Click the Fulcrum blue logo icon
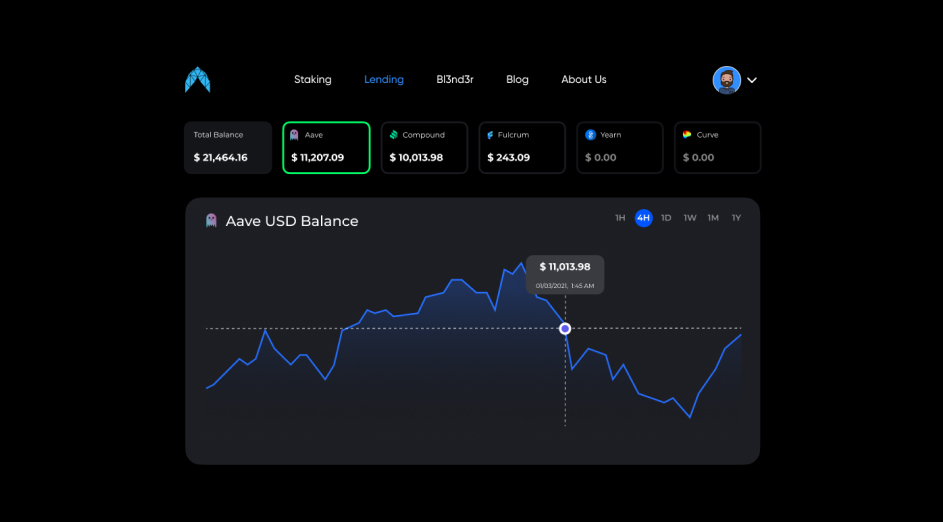The image size is (943, 522). pyautogui.click(x=490, y=135)
